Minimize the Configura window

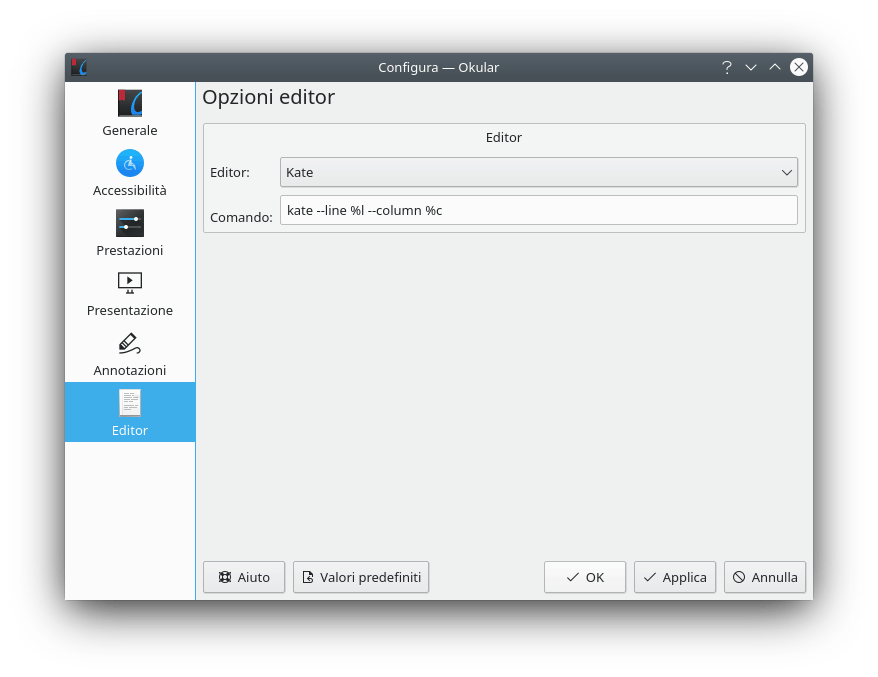coord(751,67)
